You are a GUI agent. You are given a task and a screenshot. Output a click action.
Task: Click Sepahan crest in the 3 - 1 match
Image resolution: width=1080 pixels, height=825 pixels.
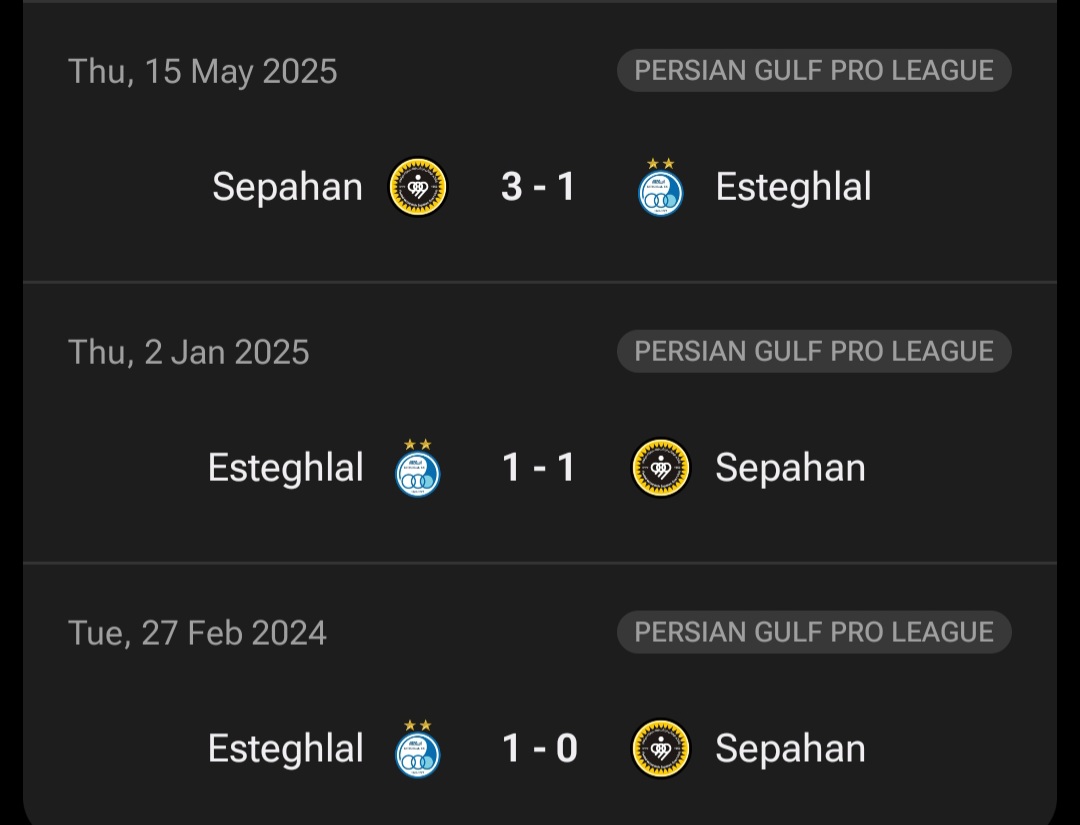point(418,187)
